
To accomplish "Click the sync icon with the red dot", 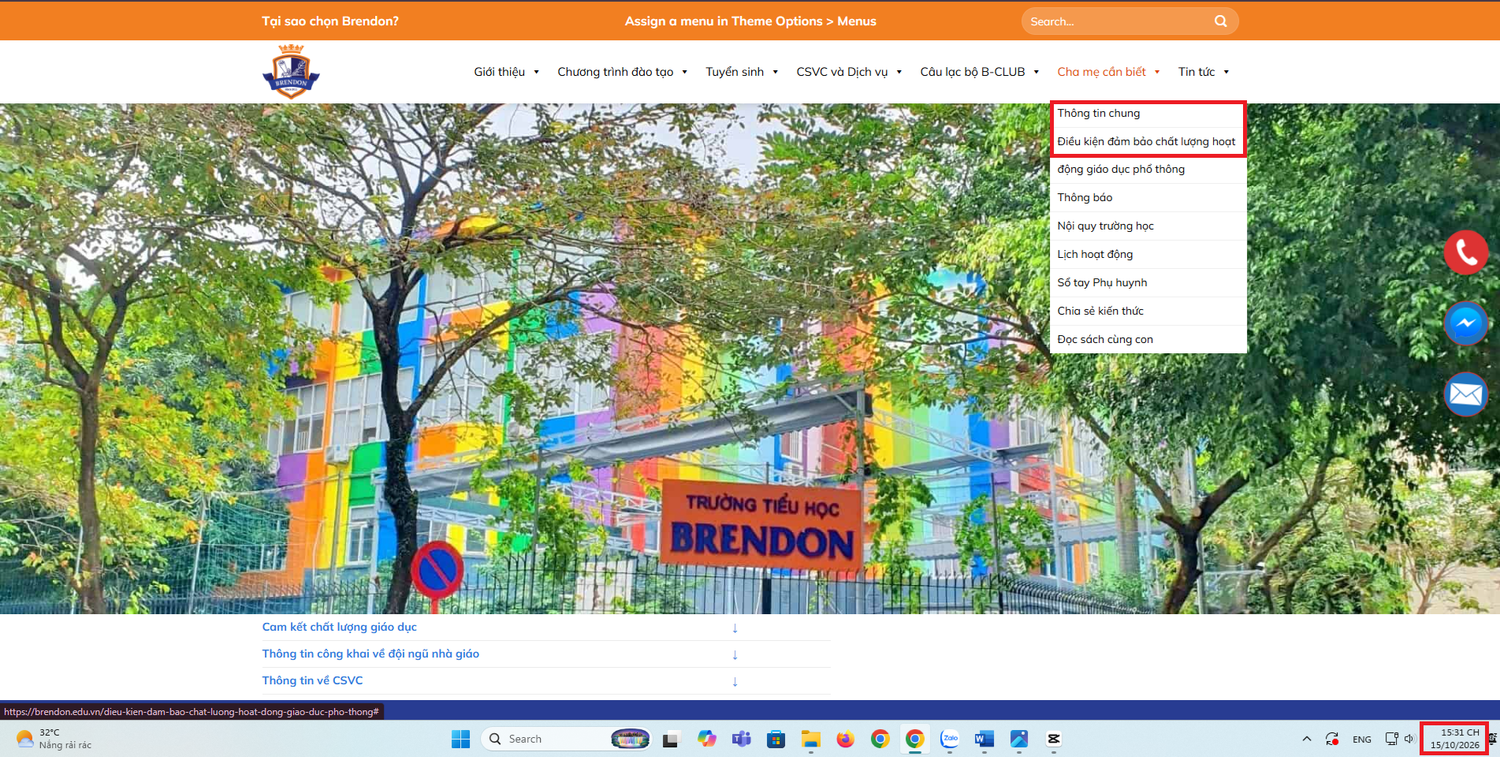I will click(1332, 739).
